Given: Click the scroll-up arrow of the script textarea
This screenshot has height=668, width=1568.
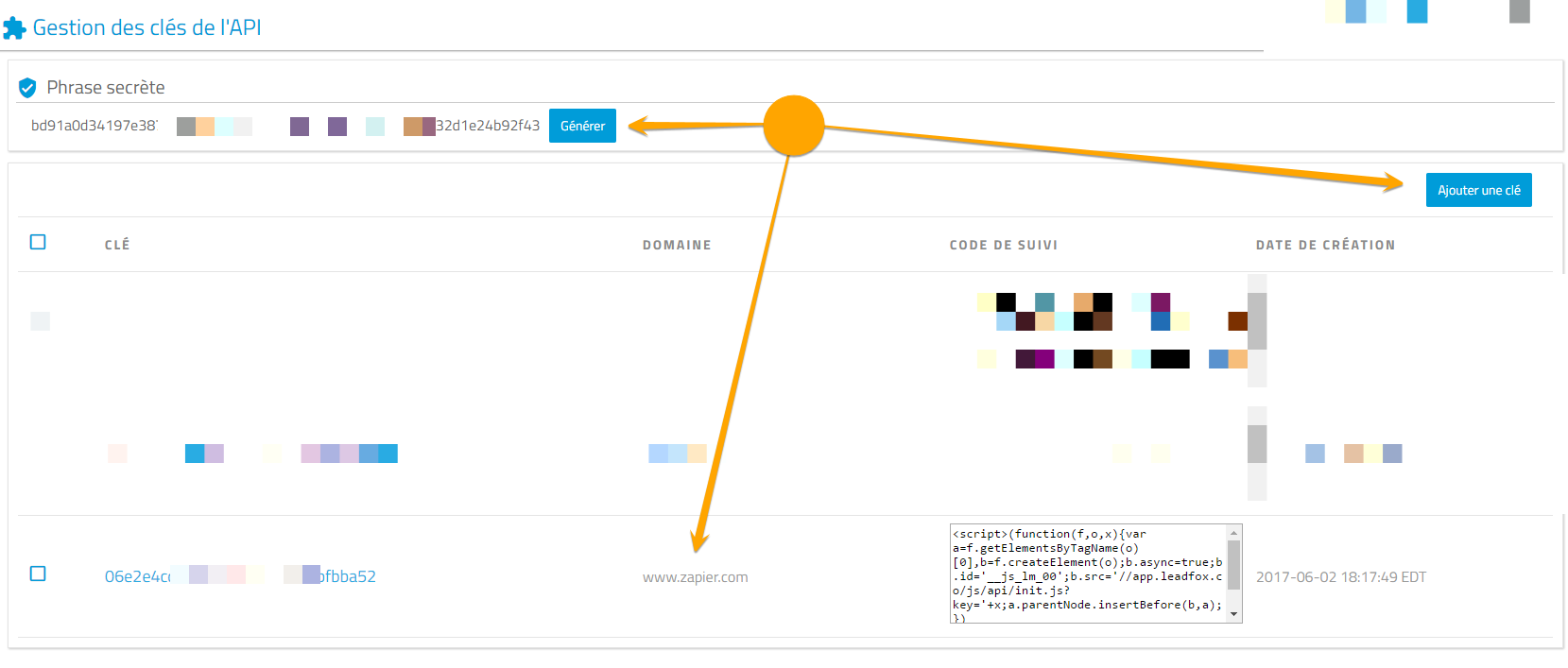Looking at the screenshot, I should (1233, 533).
